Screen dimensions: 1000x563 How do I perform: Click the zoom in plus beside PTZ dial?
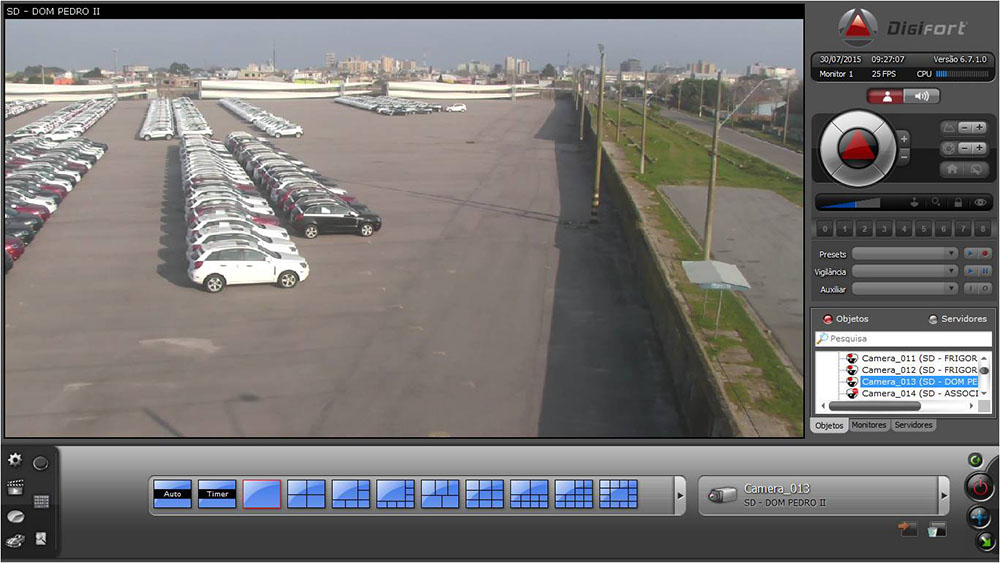(x=904, y=138)
